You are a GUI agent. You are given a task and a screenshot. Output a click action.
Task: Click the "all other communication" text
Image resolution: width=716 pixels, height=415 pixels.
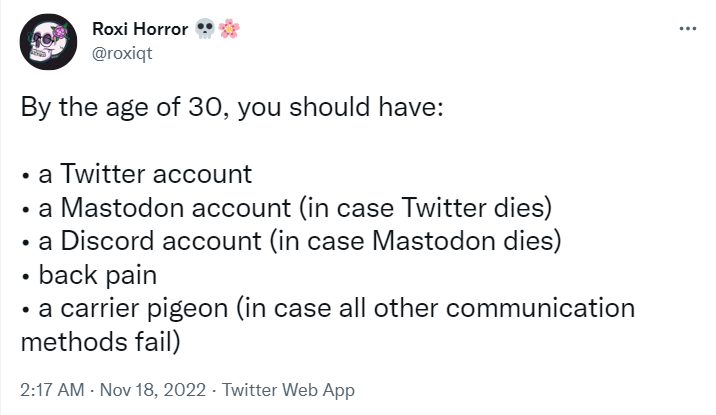(x=479, y=308)
